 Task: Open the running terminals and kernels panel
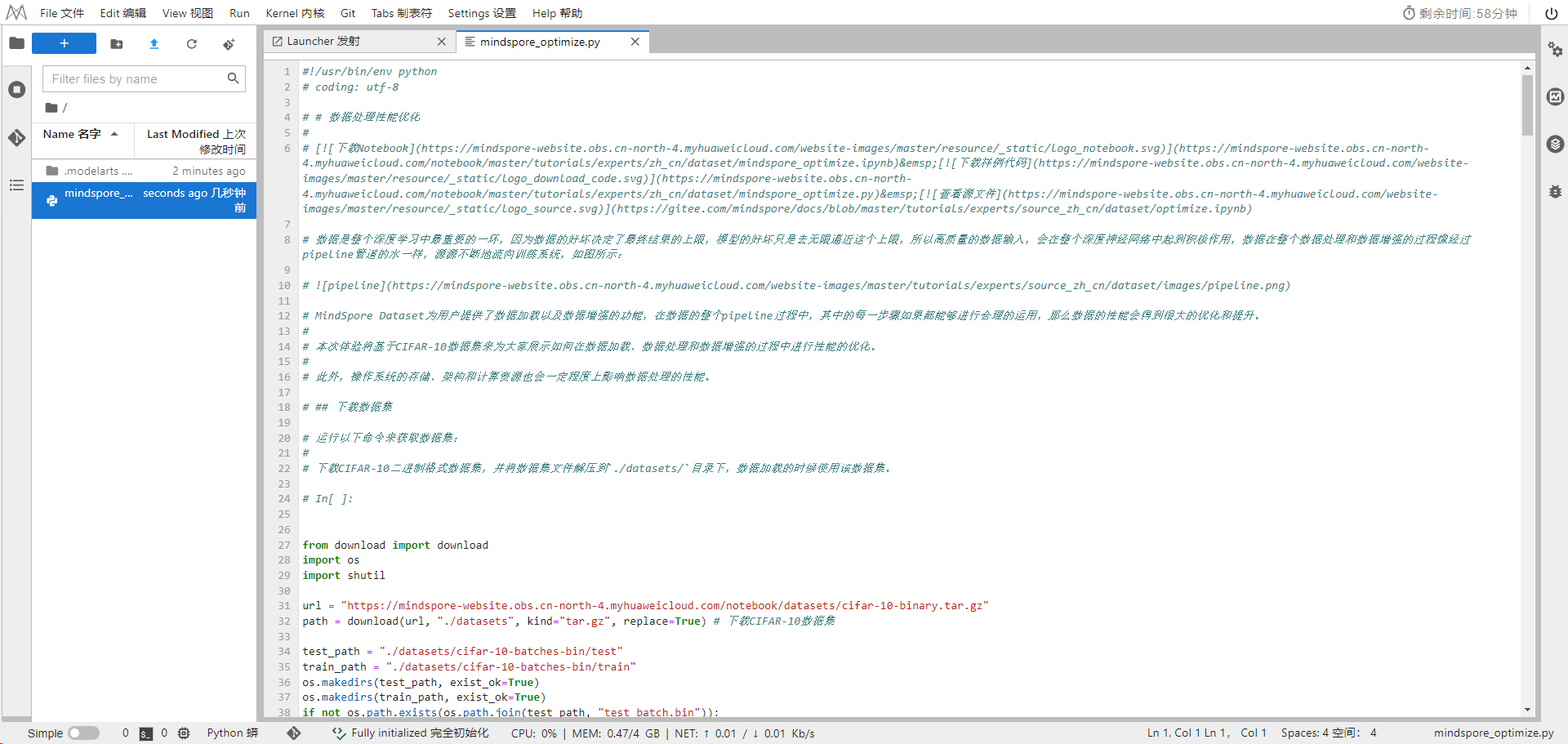[16, 90]
